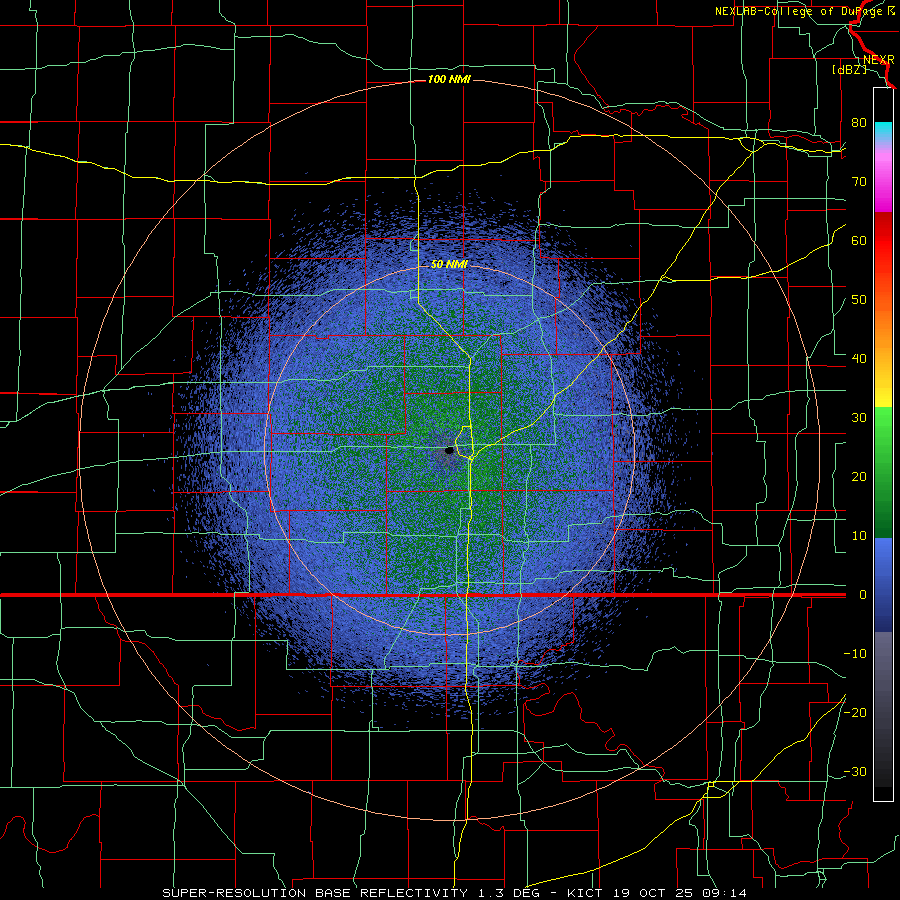Click the -10 value on the color scale
This screenshot has width=900, height=900.
(855, 654)
